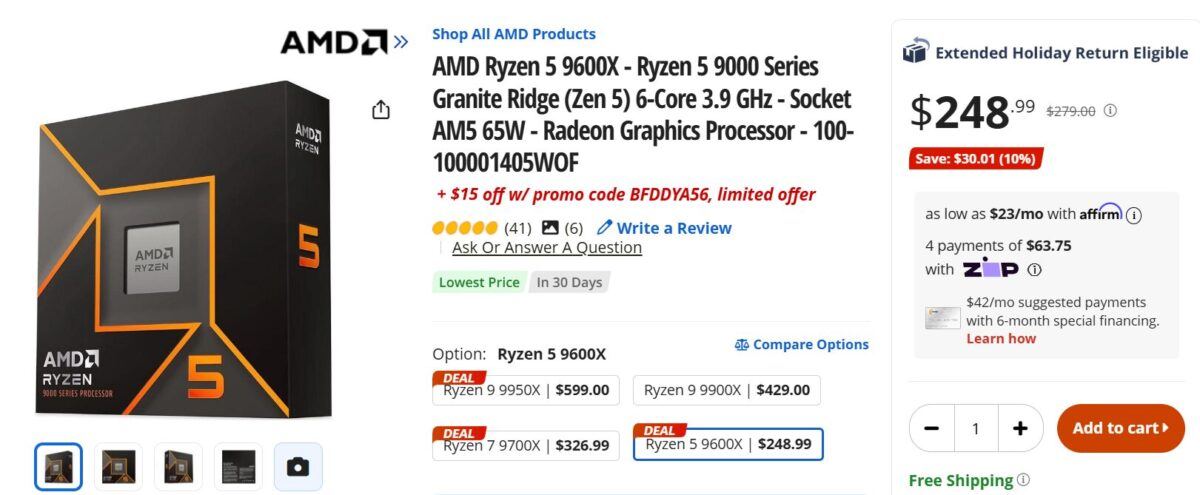Click the share icon beside product image
The width and height of the screenshot is (1200, 495).
[381, 110]
